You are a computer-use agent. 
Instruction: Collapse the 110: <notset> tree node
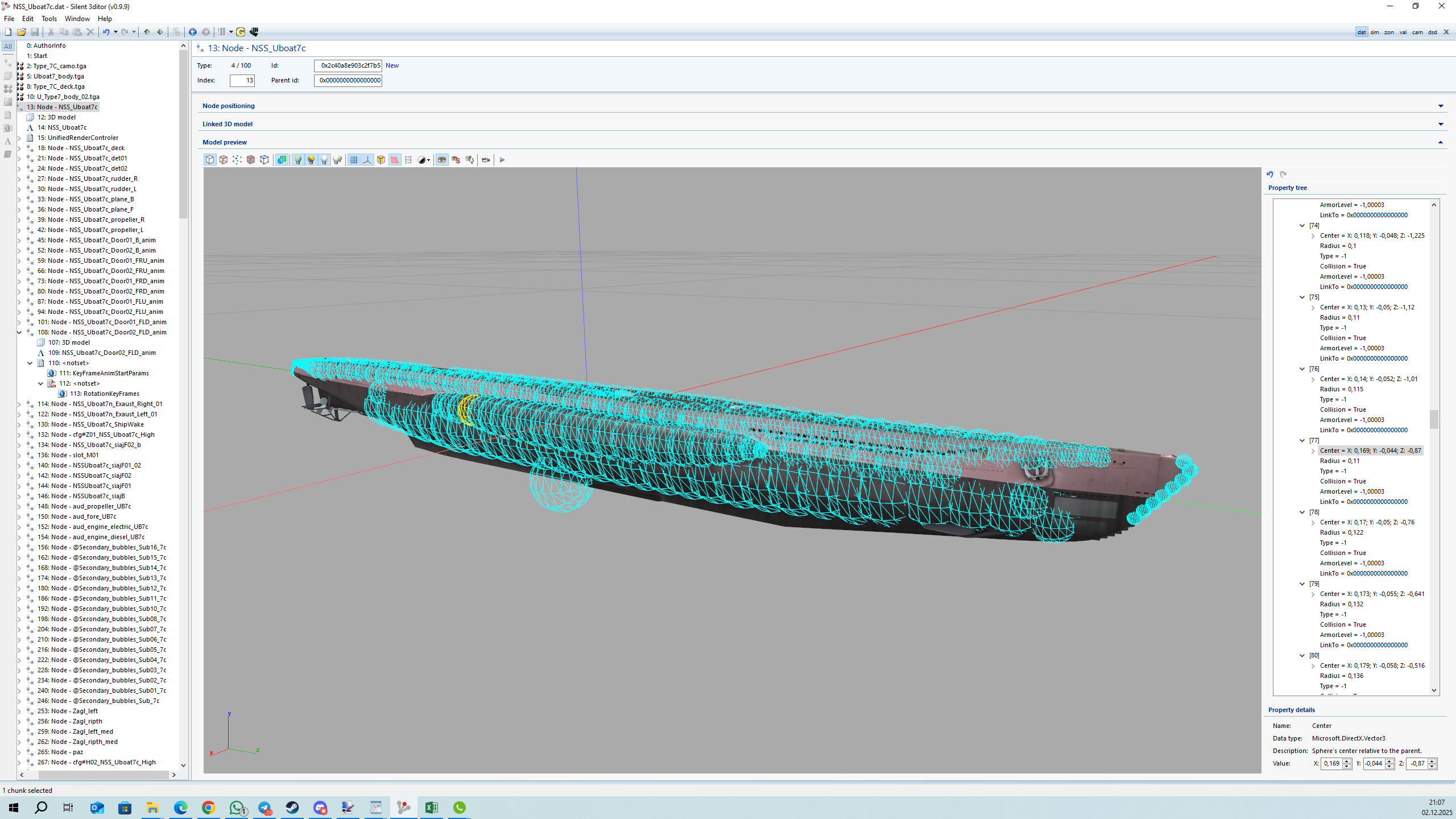[30, 363]
